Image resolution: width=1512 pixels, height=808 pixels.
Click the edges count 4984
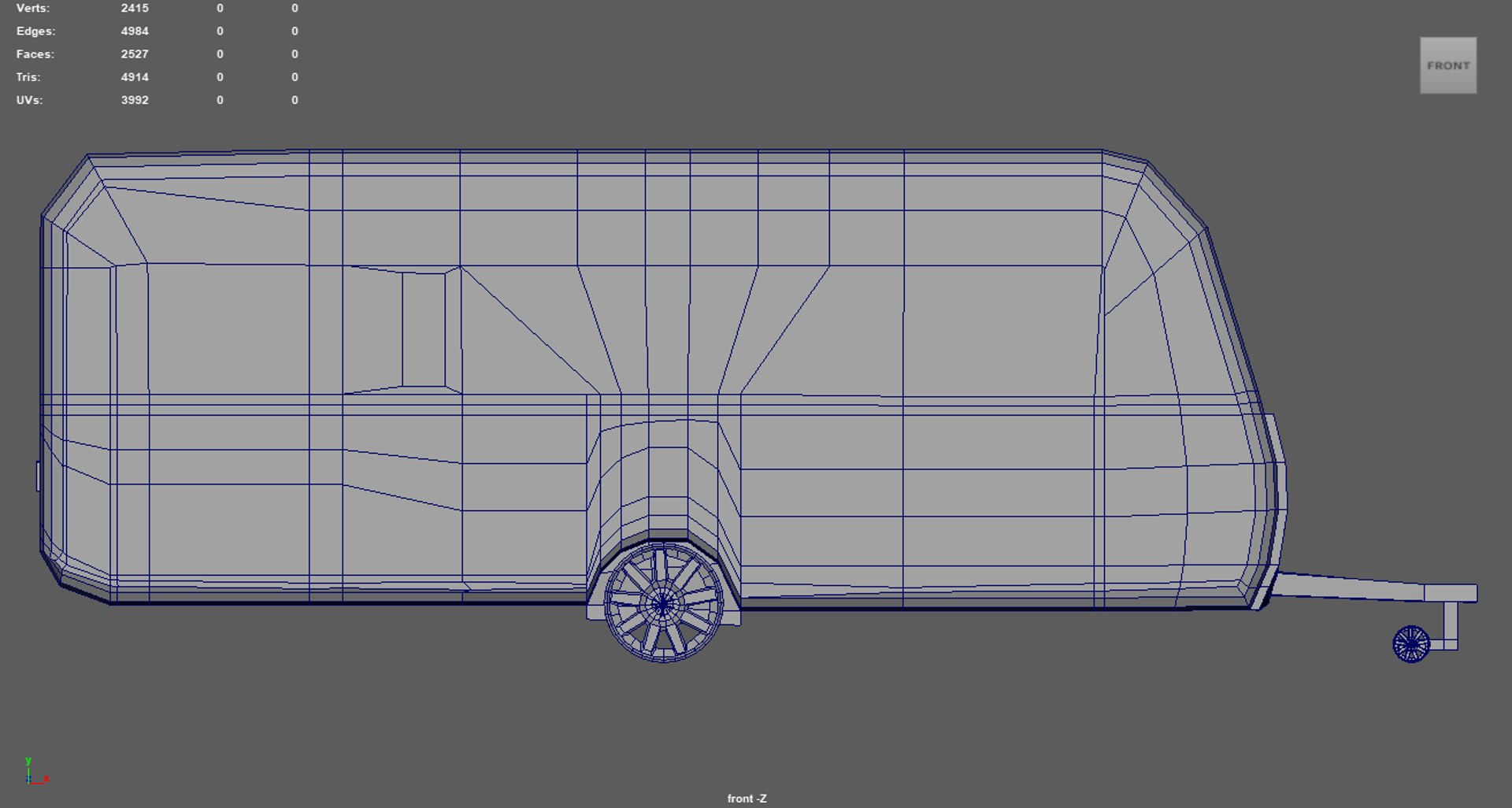tap(135, 31)
